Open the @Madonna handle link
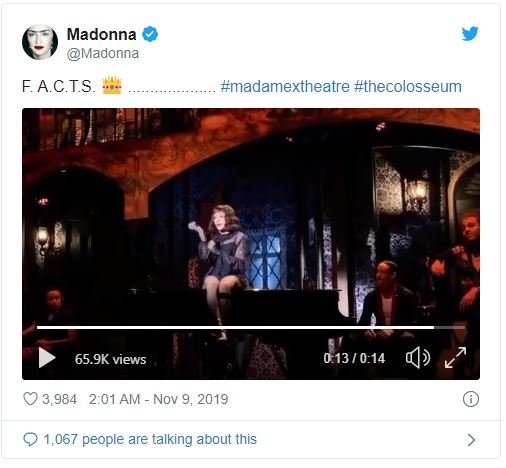Viewport: 506px width, 468px height. [x=103, y=54]
